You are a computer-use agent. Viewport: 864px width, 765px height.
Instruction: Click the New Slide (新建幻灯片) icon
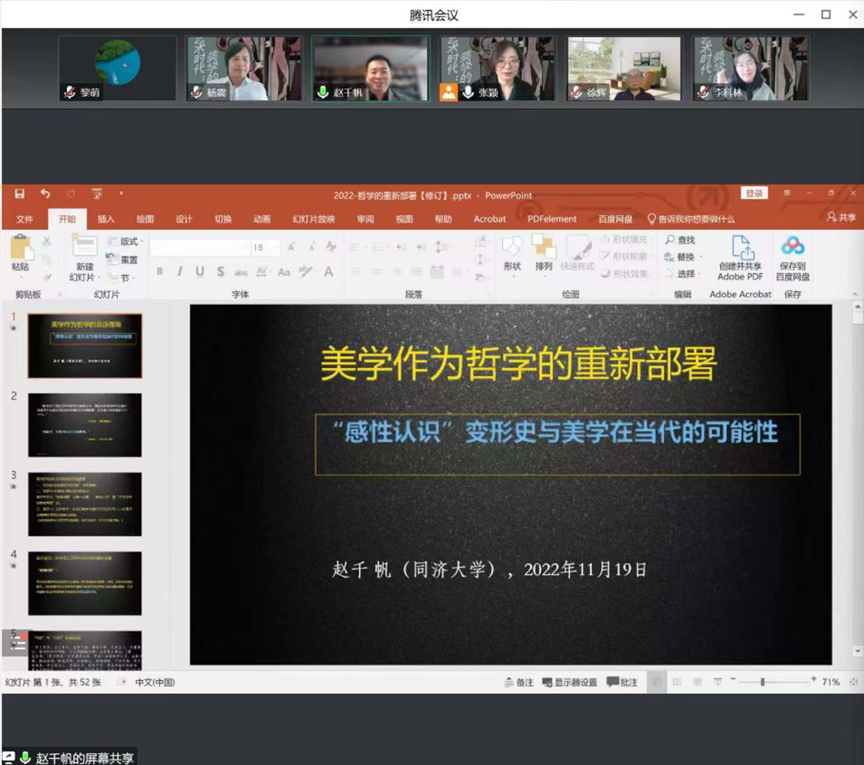tap(84, 245)
